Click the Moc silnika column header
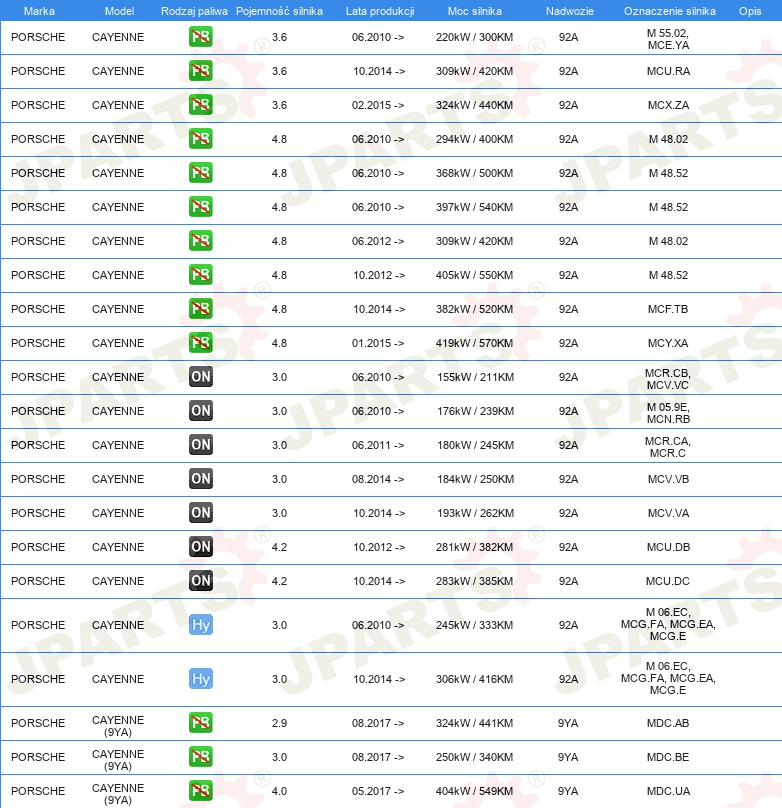This screenshot has width=782, height=808. point(475,11)
